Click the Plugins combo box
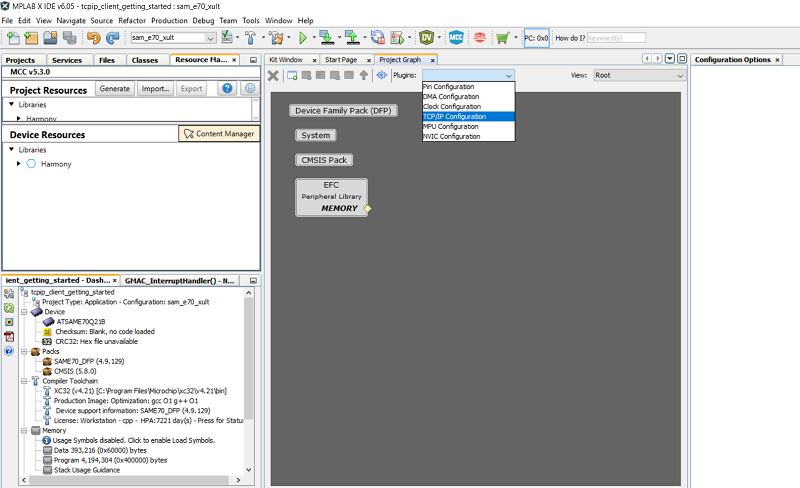Image resolution: width=800 pixels, height=488 pixels. 468,76
